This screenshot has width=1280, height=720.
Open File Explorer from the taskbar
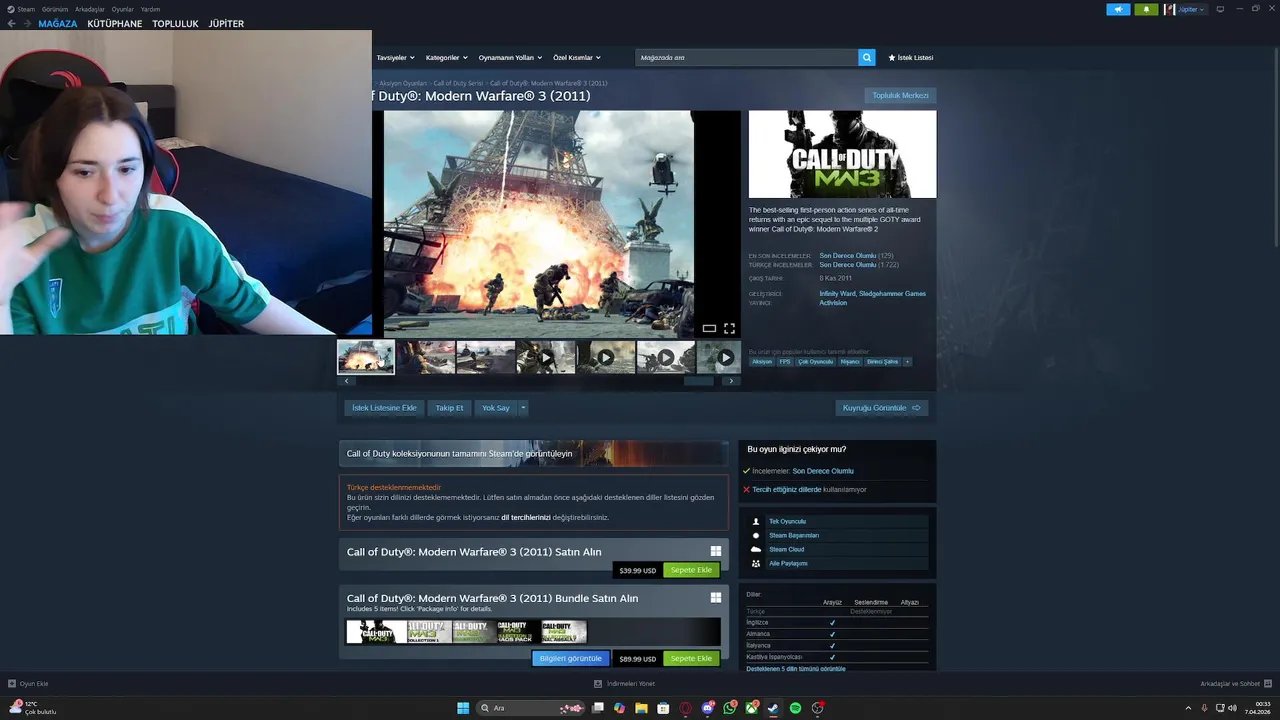[x=641, y=708]
